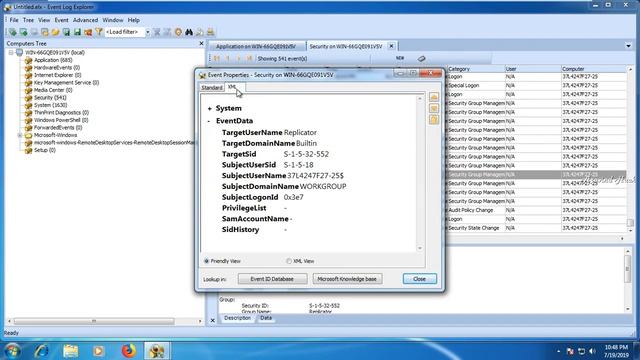Close the Security on WIN-66GQE091VSV tab
This screenshot has height=360, width=640.
point(391,46)
